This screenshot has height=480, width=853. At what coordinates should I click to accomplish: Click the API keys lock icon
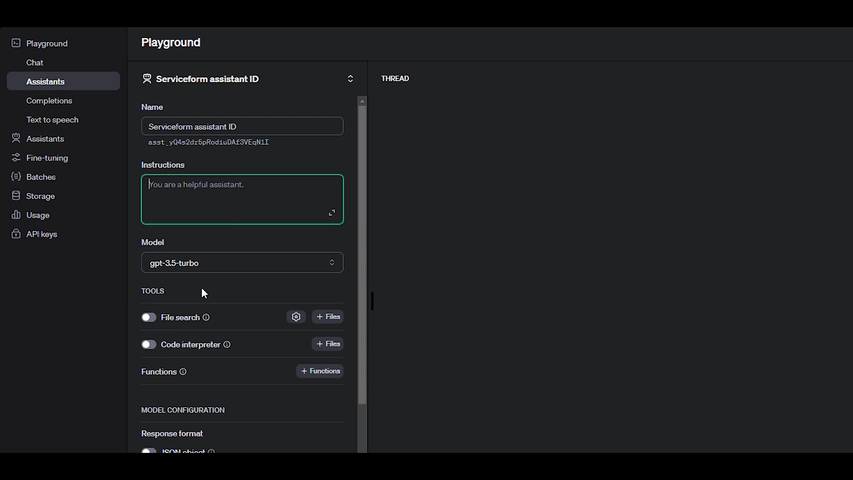pos(16,233)
